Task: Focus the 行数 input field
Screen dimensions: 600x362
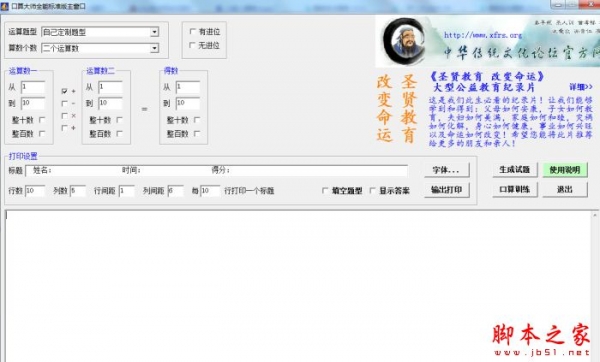Action: (35, 191)
